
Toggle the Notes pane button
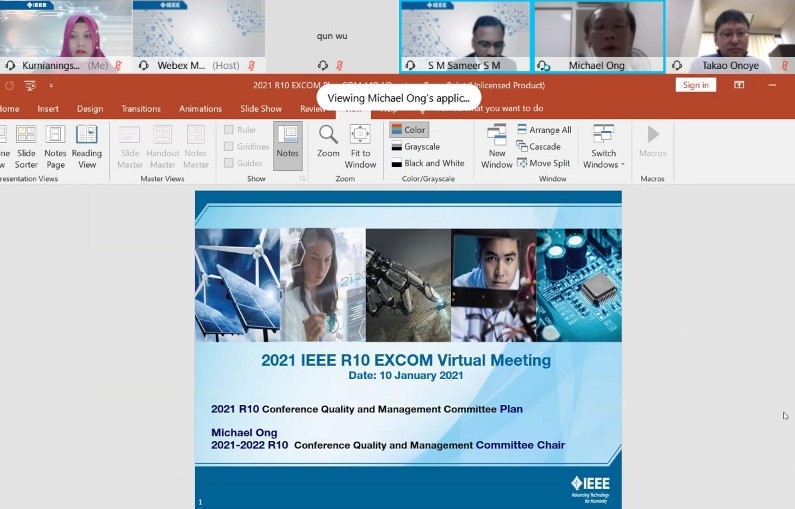click(287, 146)
